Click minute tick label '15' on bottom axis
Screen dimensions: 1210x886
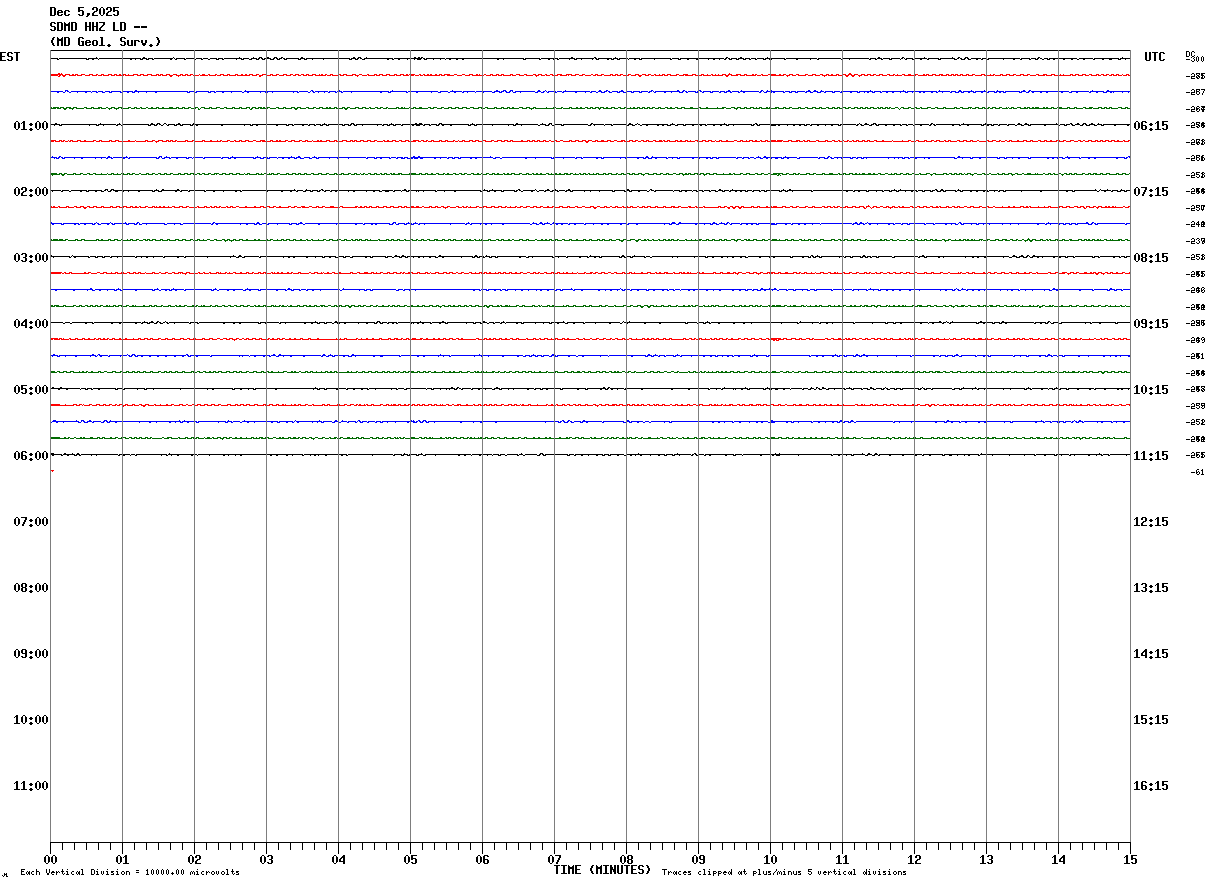(1130, 859)
